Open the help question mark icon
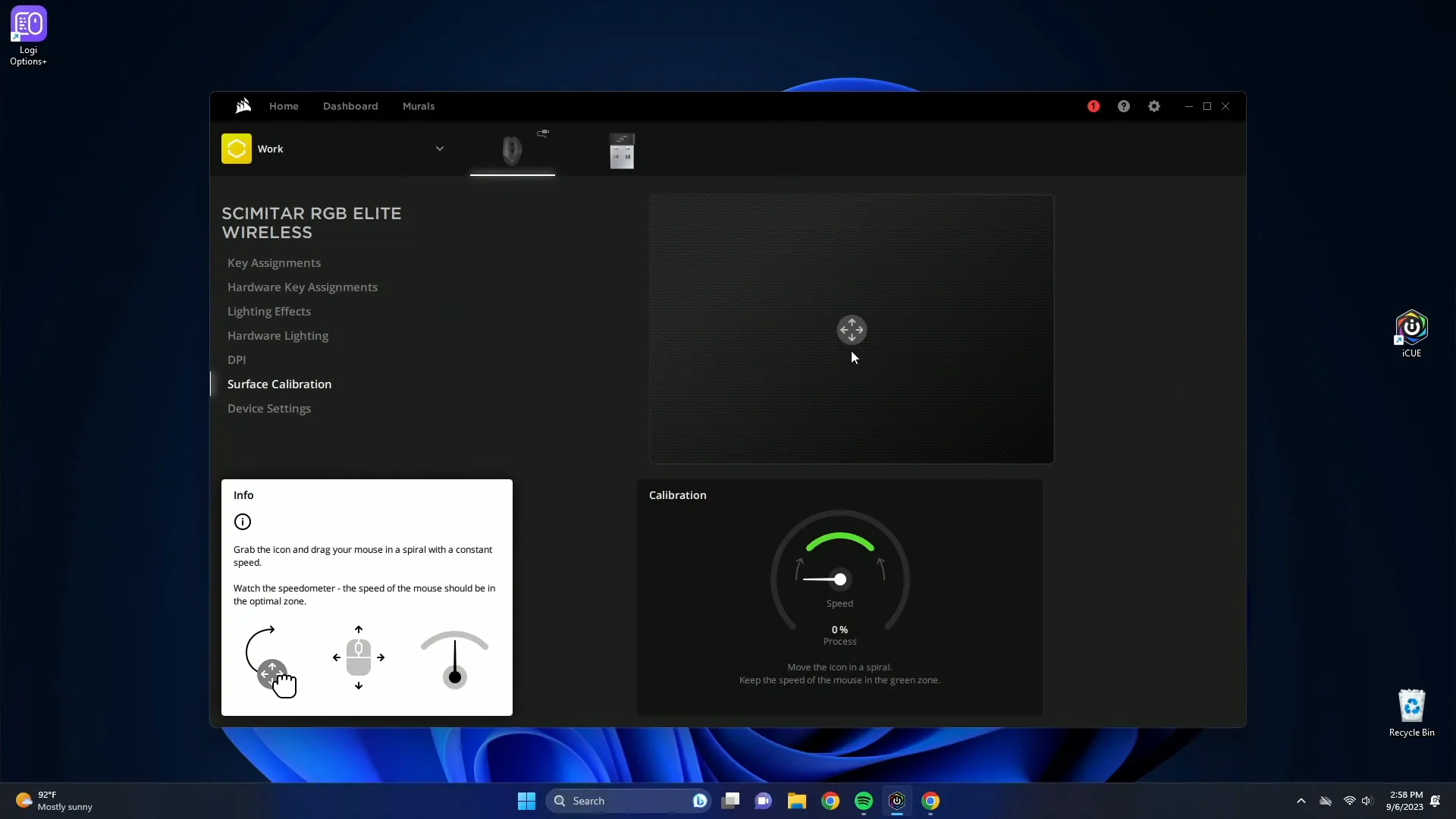This screenshot has width=1456, height=819. click(1124, 106)
